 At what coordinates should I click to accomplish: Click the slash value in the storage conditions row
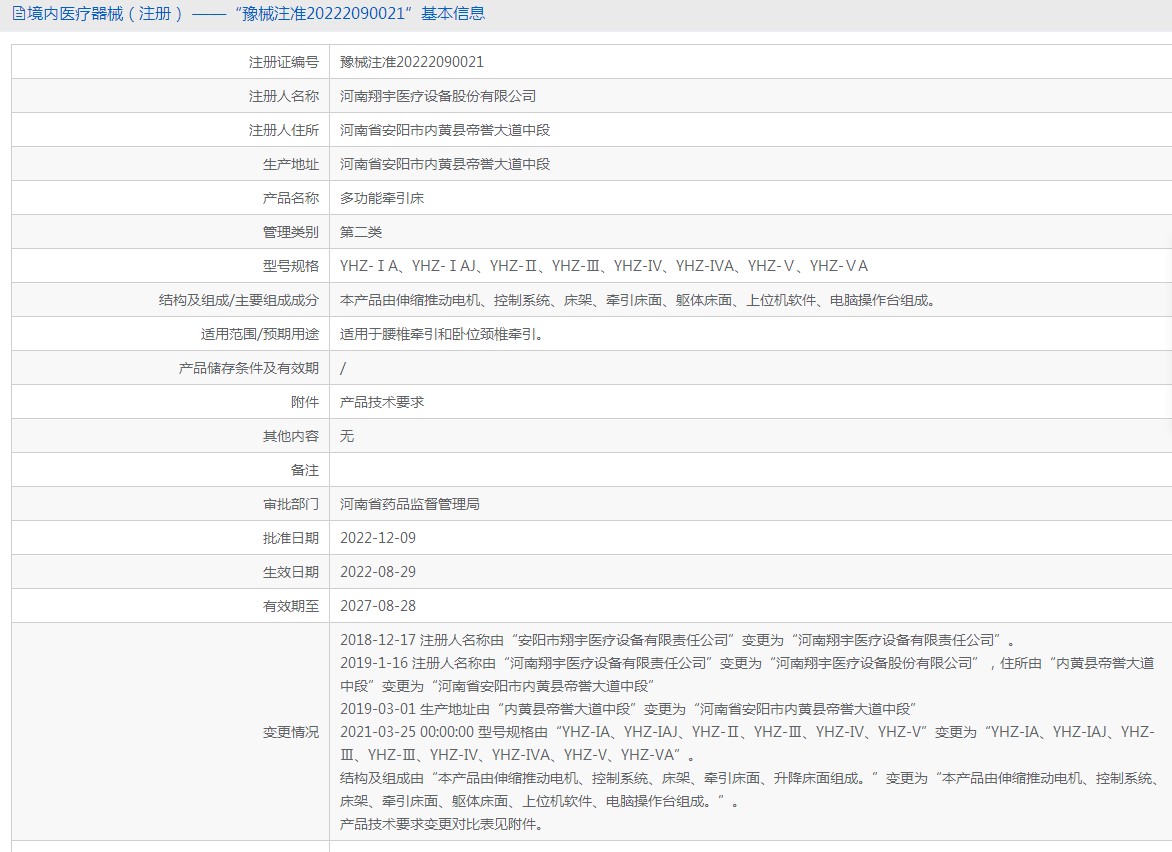[343, 368]
